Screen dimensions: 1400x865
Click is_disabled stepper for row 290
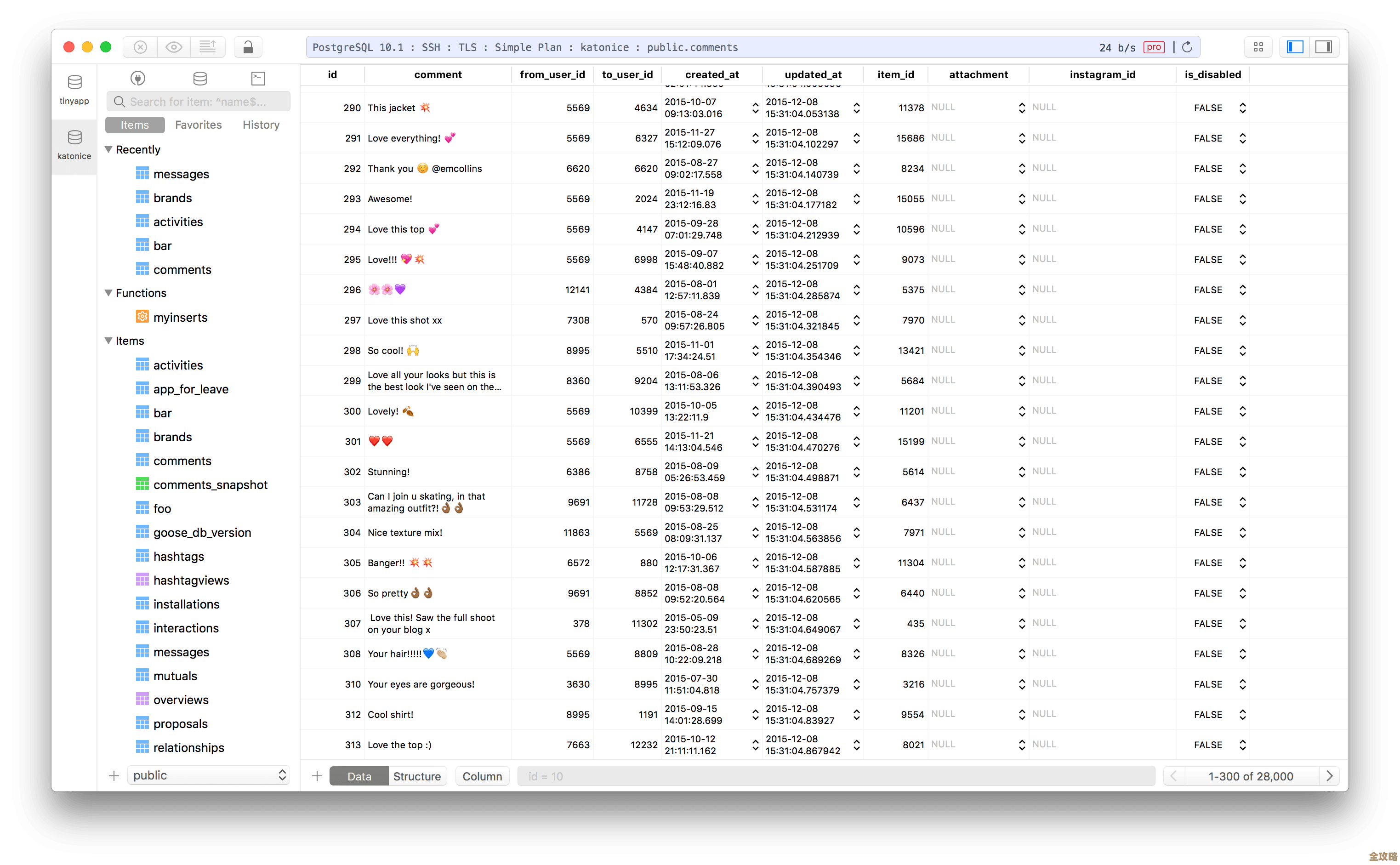[1243, 108]
